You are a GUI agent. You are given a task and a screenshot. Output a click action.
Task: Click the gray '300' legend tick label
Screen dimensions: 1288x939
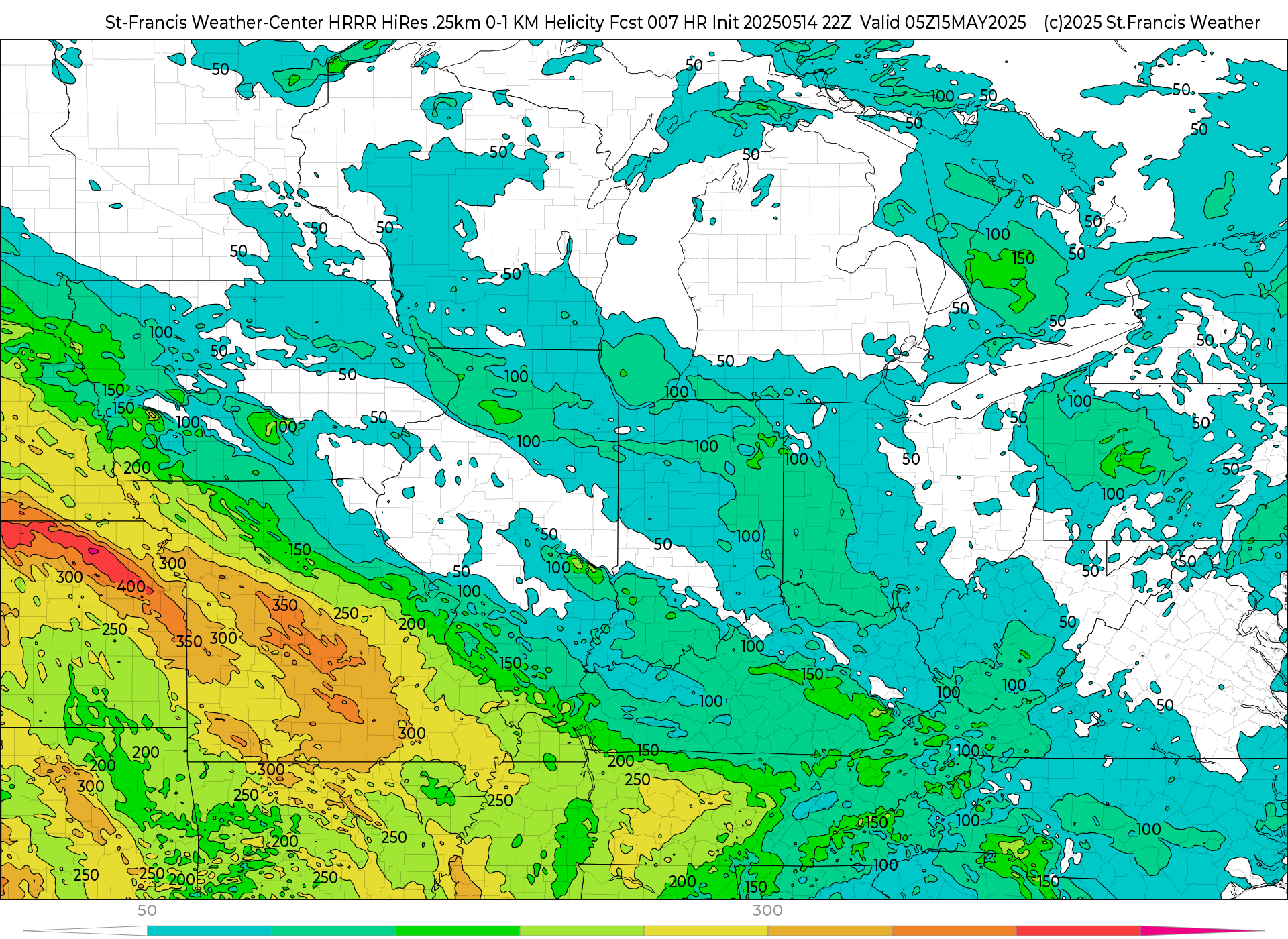point(767,910)
